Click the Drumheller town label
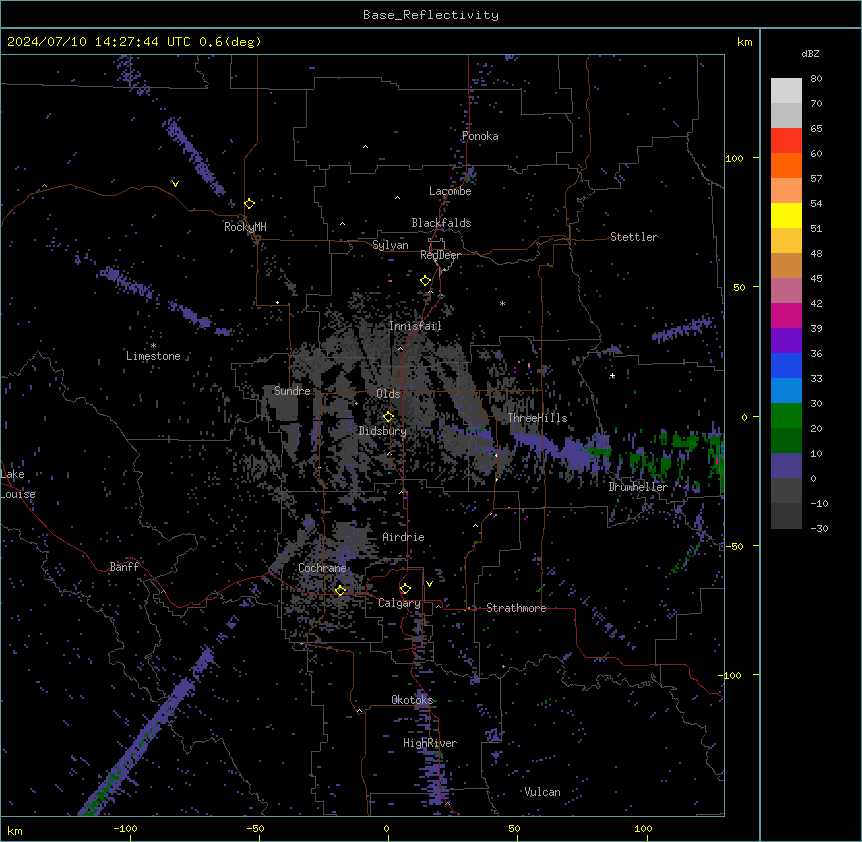 (638, 487)
